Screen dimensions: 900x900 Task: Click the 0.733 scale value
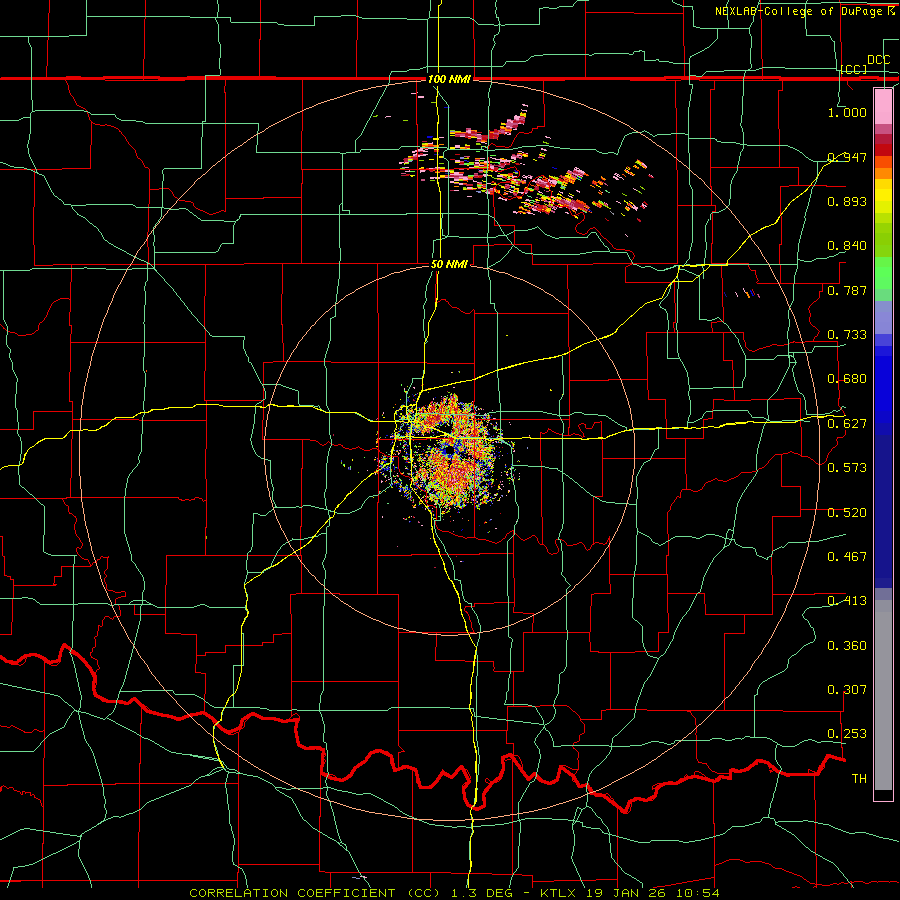tap(847, 335)
